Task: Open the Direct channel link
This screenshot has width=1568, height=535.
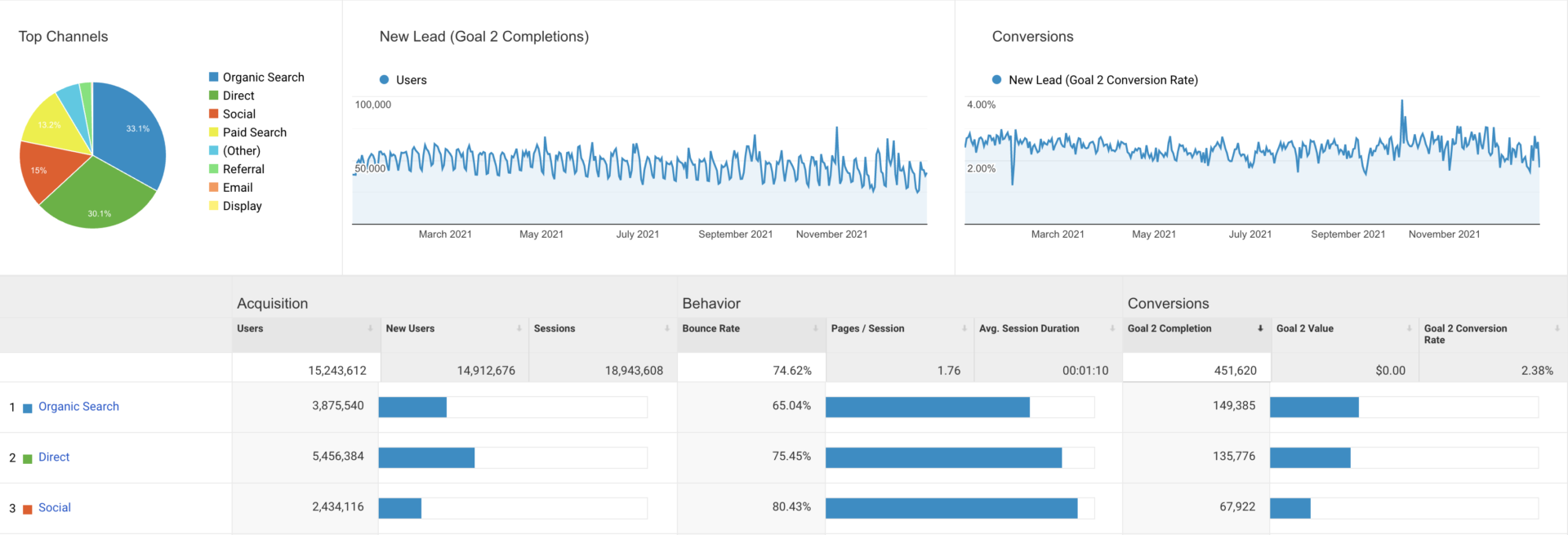Action: (54, 457)
